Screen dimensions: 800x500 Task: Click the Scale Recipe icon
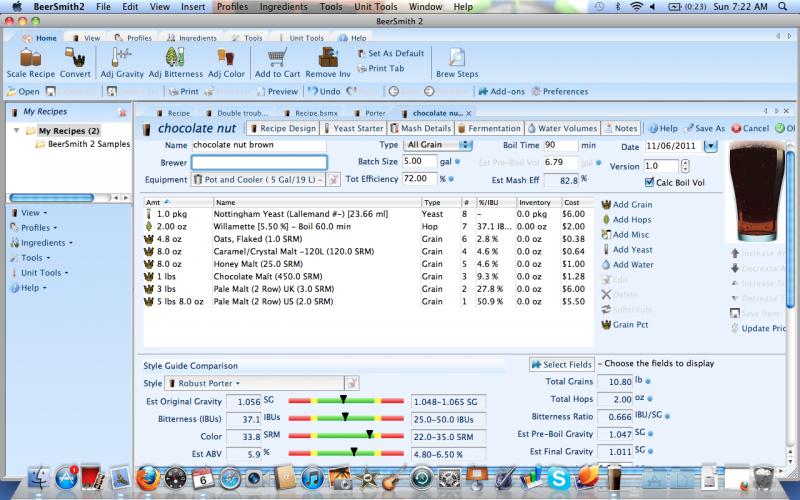pyautogui.click(x=30, y=57)
